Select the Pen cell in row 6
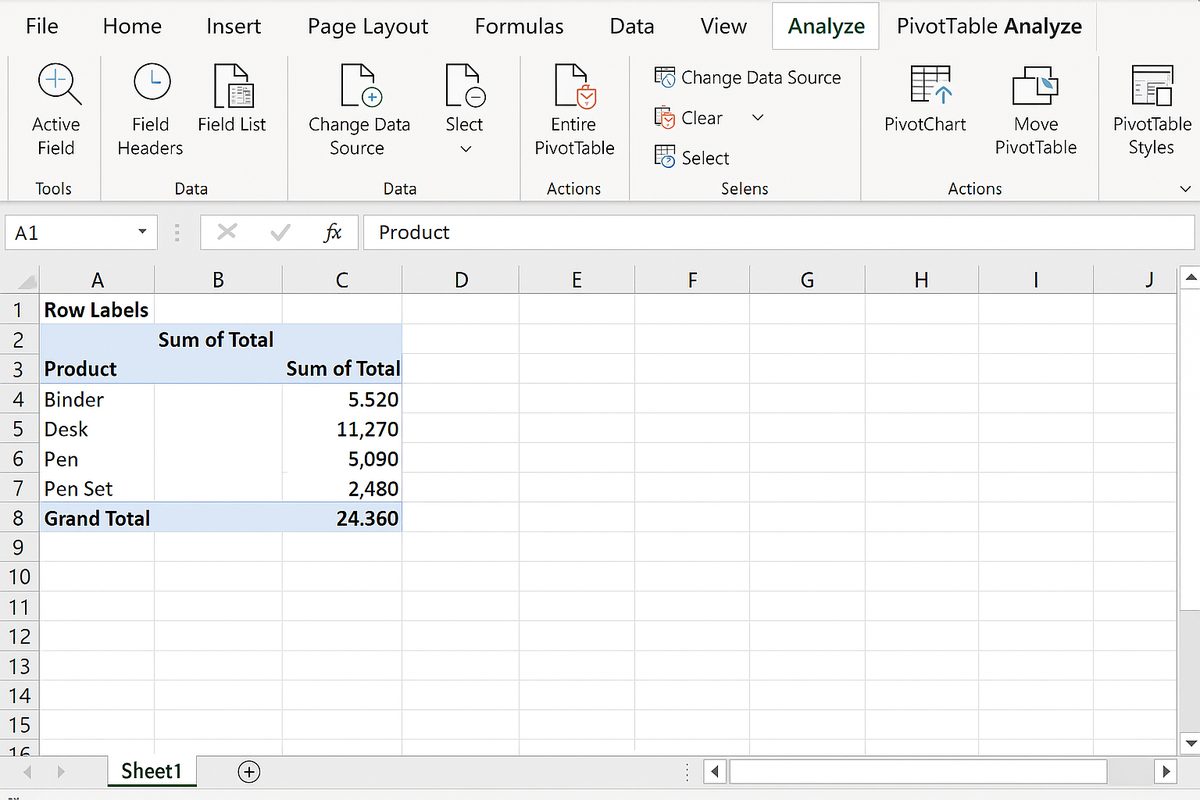This screenshot has width=1200, height=800. click(97, 459)
